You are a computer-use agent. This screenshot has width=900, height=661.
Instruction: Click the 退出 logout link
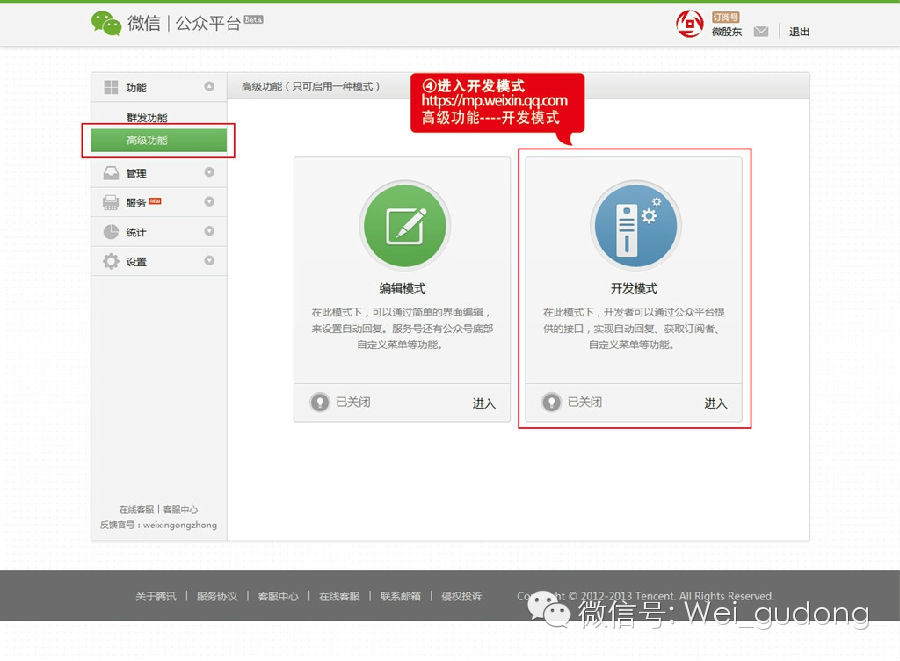pos(798,32)
